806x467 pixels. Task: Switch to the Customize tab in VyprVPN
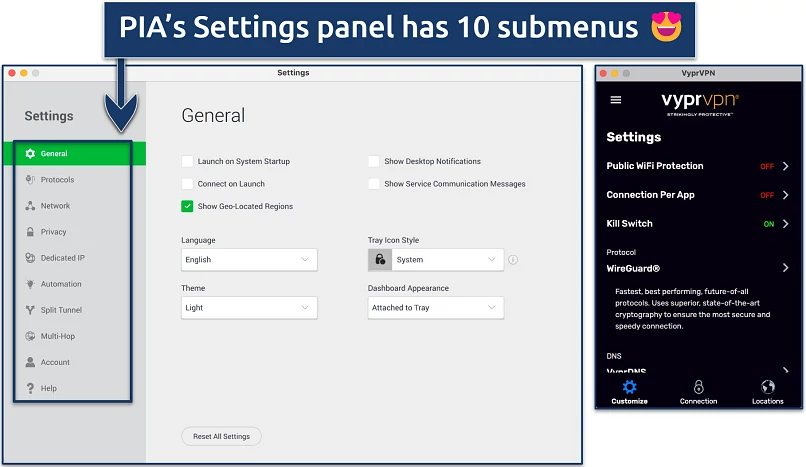(x=629, y=393)
